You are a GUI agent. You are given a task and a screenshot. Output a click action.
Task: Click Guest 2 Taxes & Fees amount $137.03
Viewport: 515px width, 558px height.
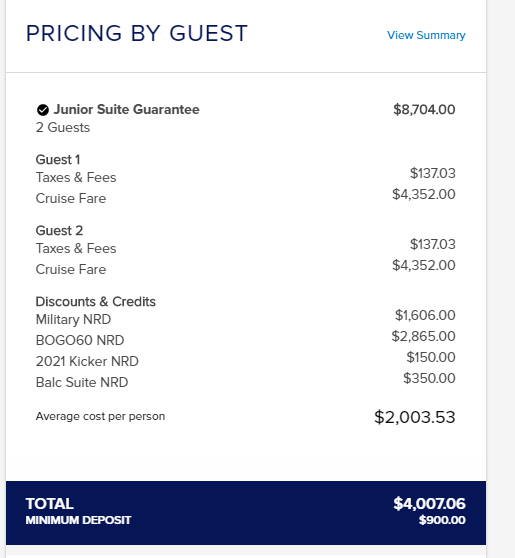click(x=432, y=244)
